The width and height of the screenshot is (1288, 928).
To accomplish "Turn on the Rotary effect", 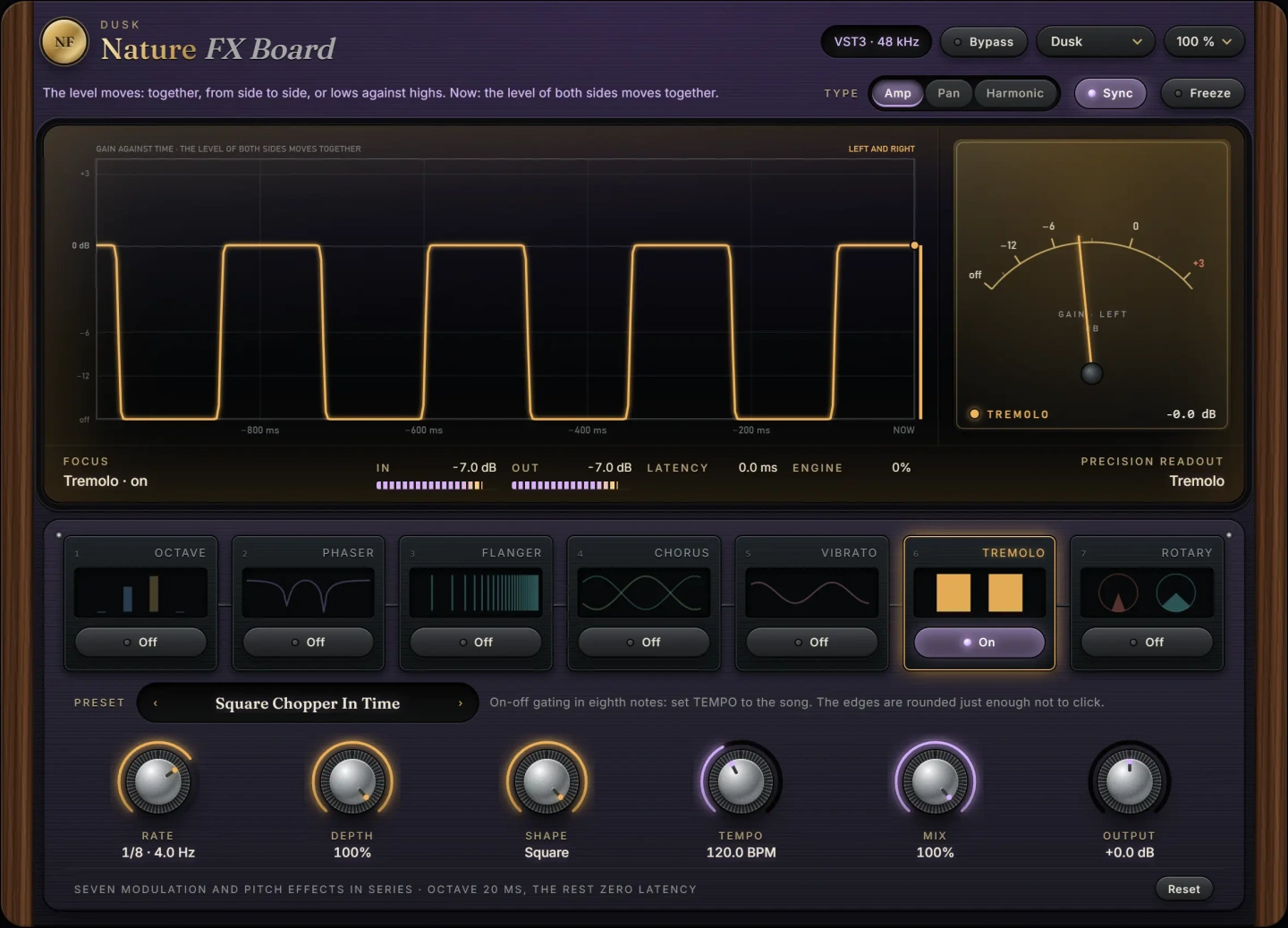I will click(1147, 643).
